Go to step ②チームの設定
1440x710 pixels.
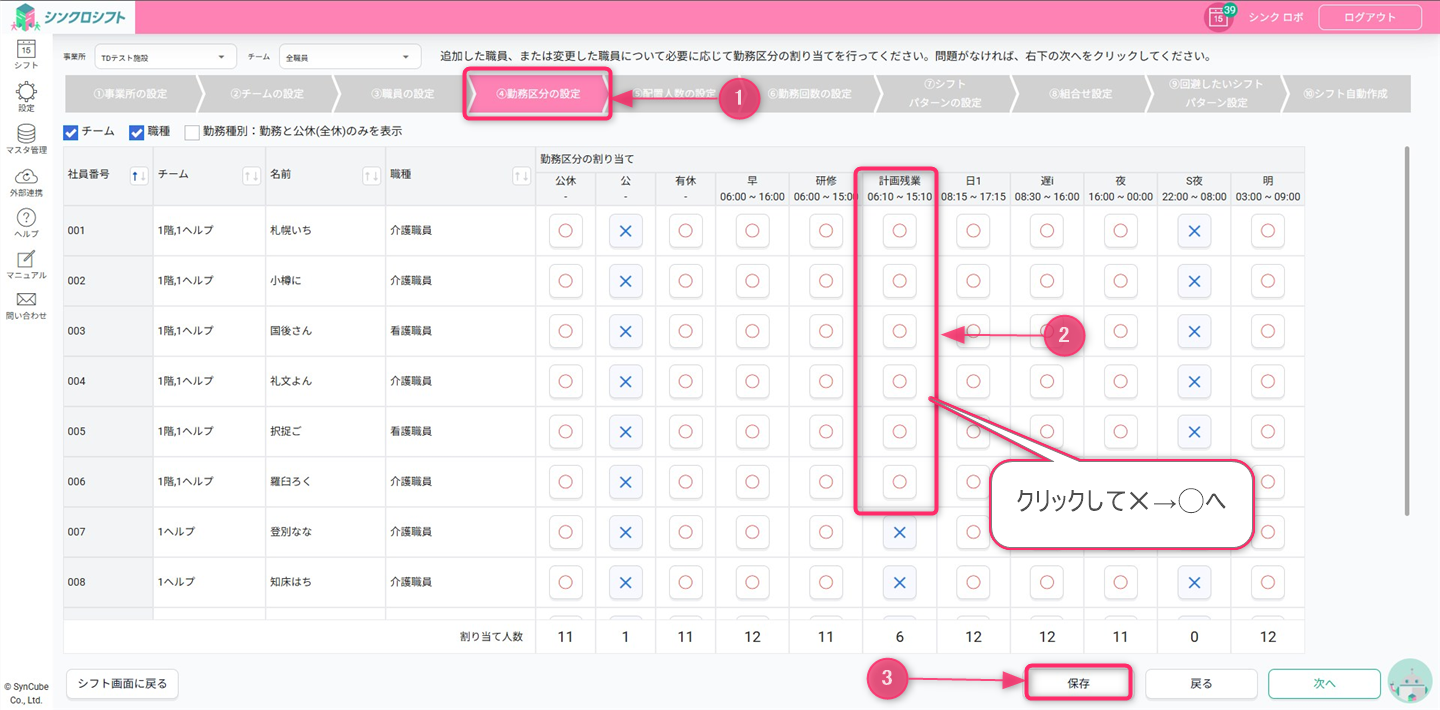tap(266, 94)
